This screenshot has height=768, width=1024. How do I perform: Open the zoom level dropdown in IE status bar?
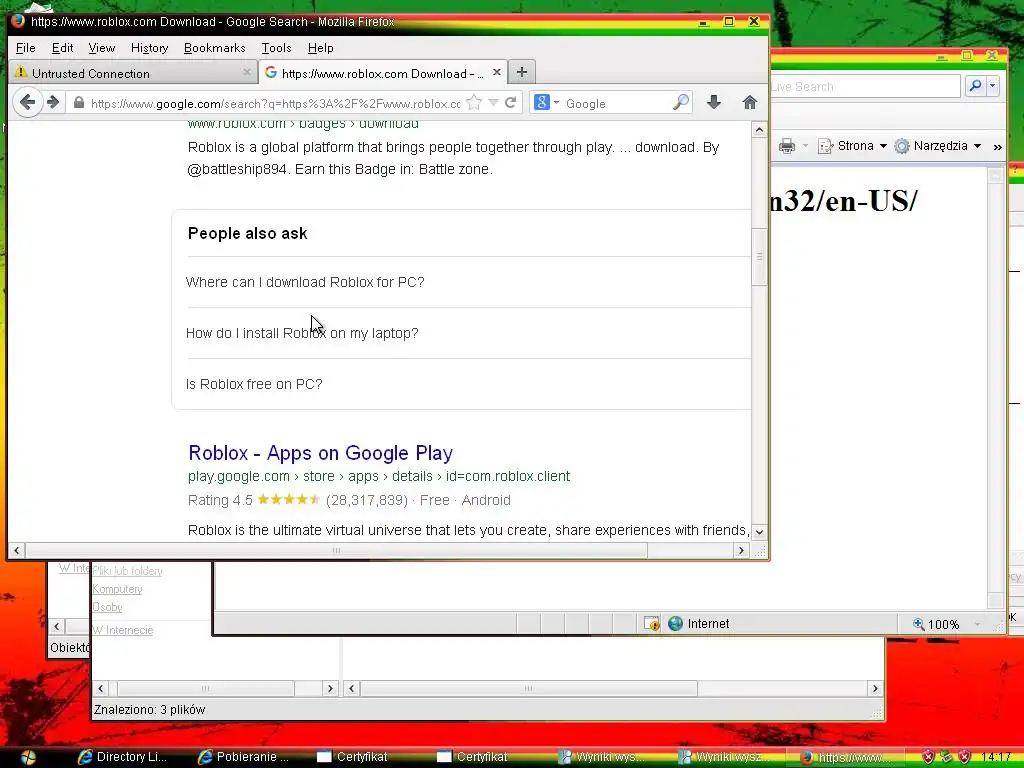[977, 624]
